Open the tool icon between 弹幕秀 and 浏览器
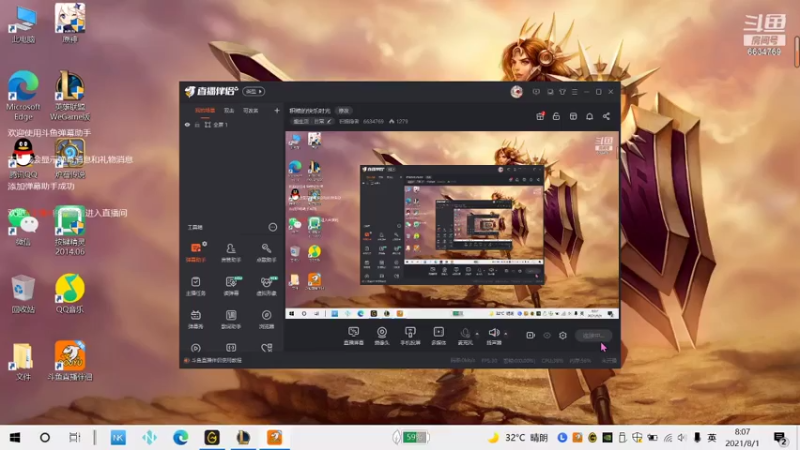The width and height of the screenshot is (800, 450). click(x=231, y=319)
